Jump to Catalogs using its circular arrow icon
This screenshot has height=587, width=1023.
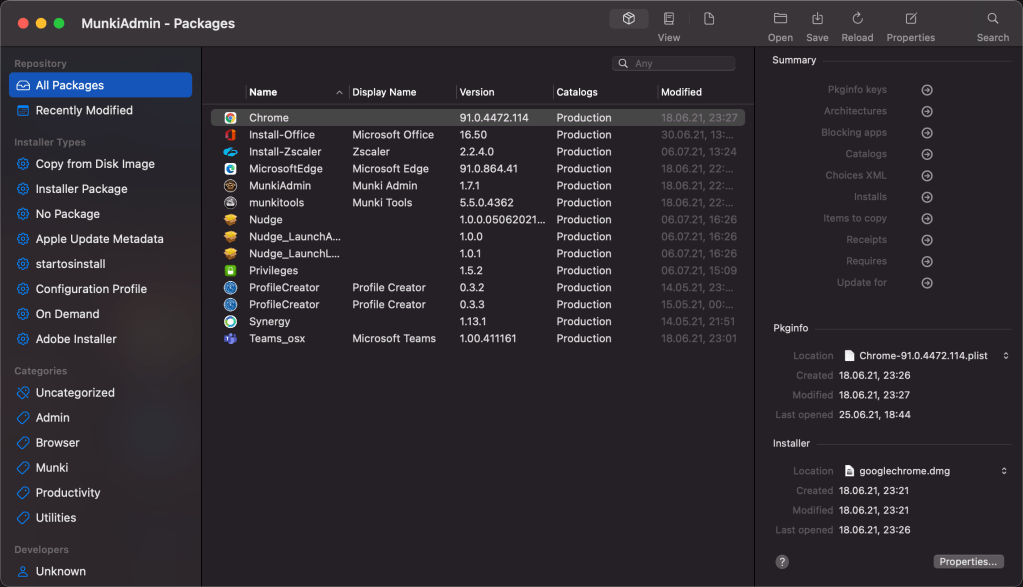(926, 153)
